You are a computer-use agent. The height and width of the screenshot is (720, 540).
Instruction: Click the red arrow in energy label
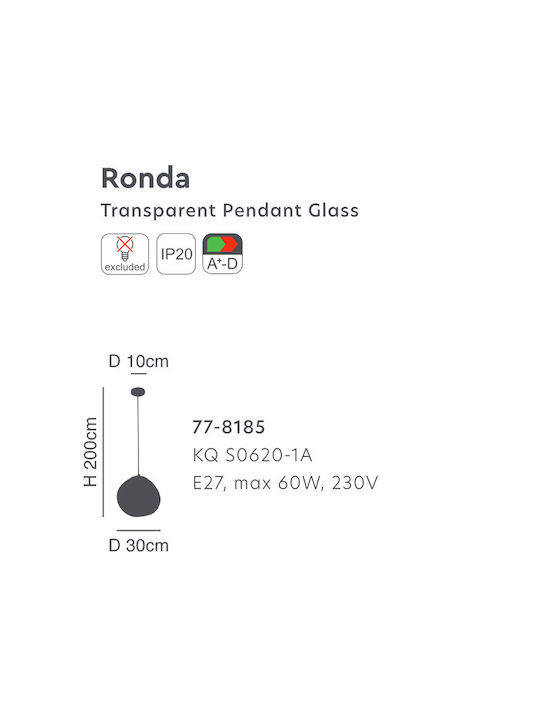[x=231, y=244]
